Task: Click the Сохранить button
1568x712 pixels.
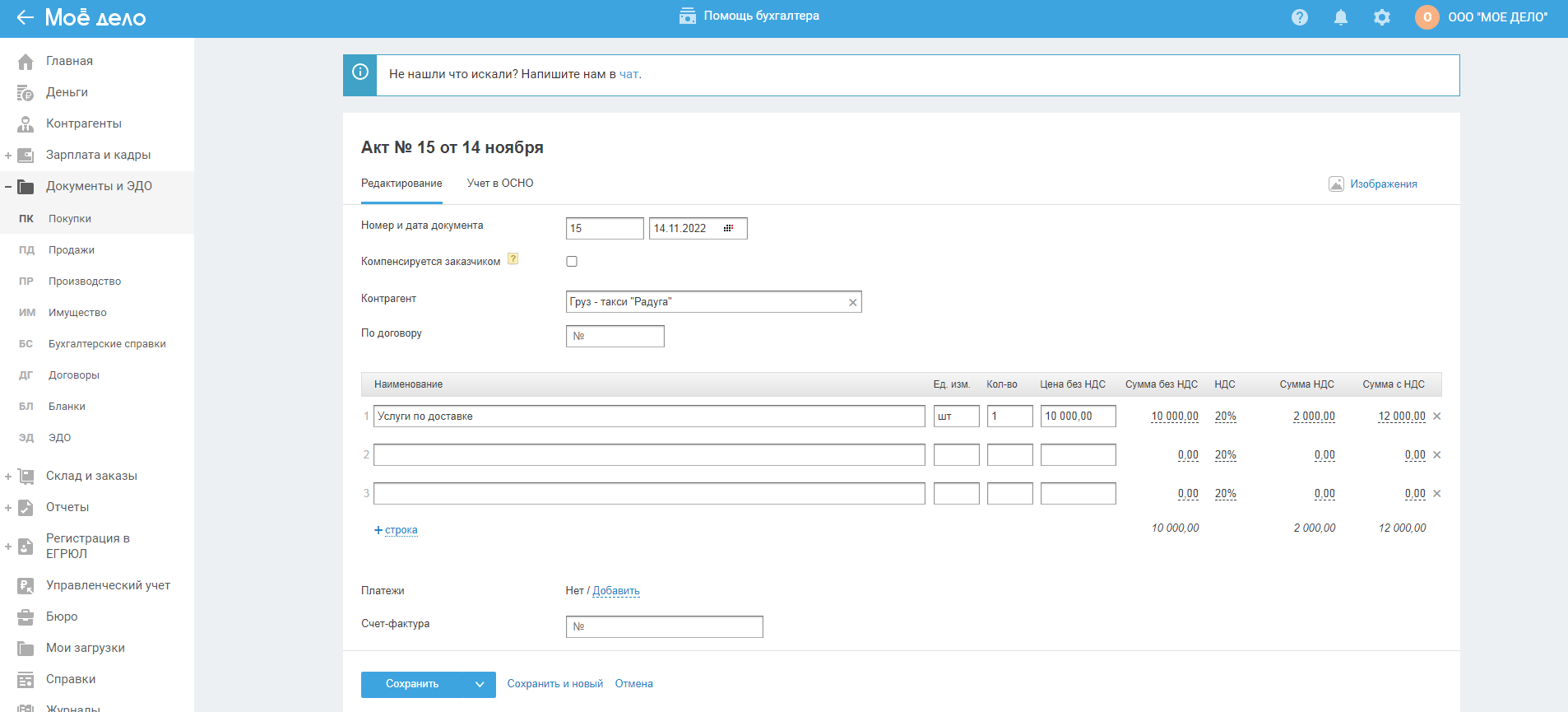Action: (412, 684)
